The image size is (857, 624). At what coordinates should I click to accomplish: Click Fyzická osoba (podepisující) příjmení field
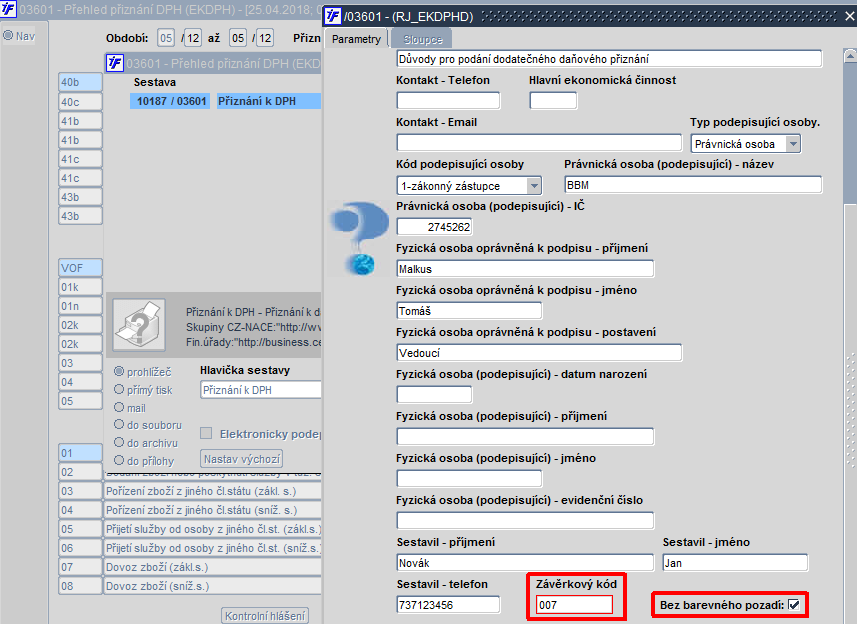[525, 436]
